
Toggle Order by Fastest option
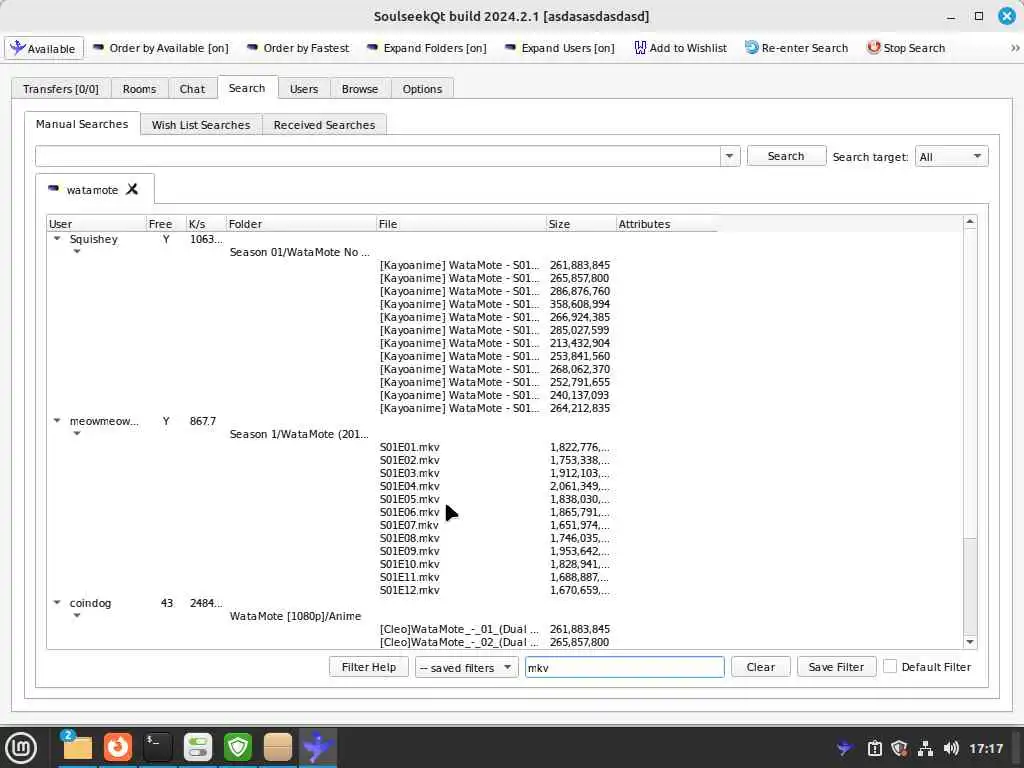(298, 48)
